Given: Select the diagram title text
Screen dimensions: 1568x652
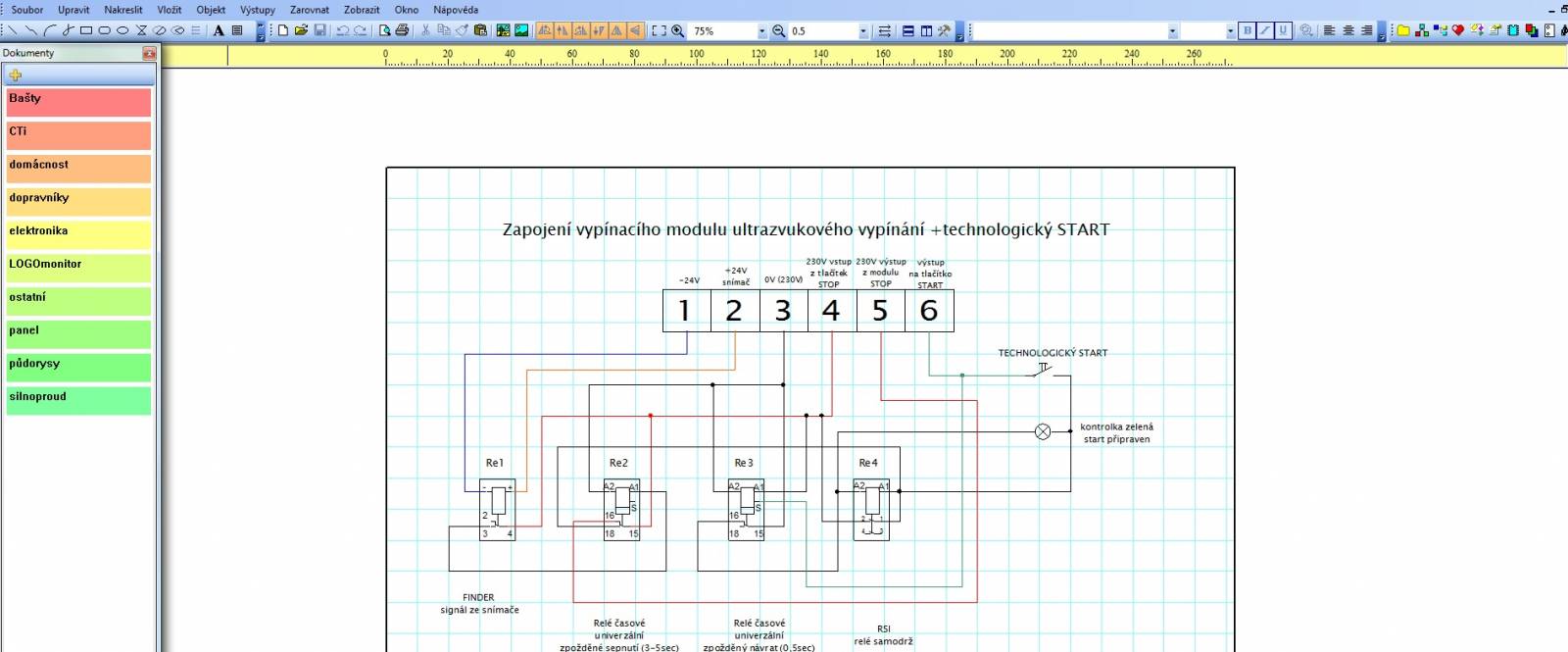Looking at the screenshot, I should pos(806,229).
